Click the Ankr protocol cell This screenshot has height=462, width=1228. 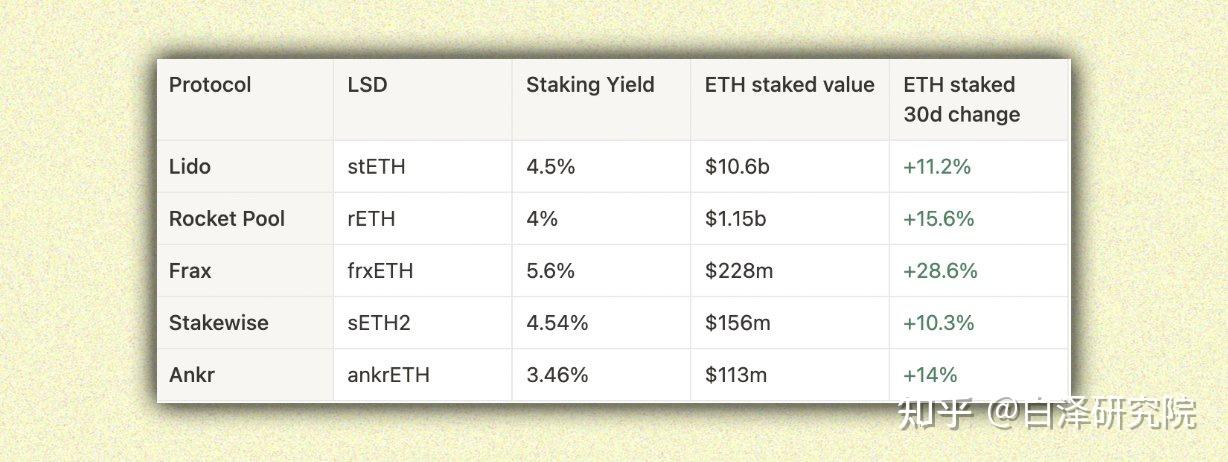(192, 375)
